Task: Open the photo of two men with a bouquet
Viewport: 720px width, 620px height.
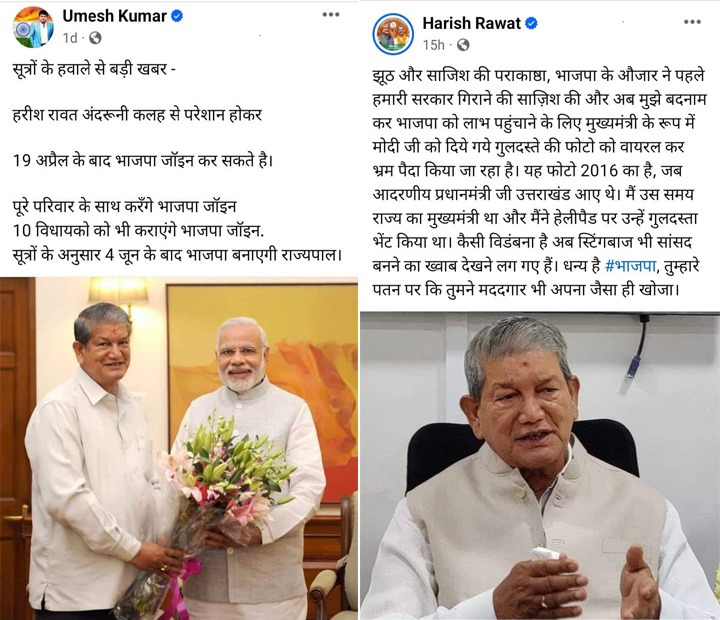Action: click(x=179, y=448)
